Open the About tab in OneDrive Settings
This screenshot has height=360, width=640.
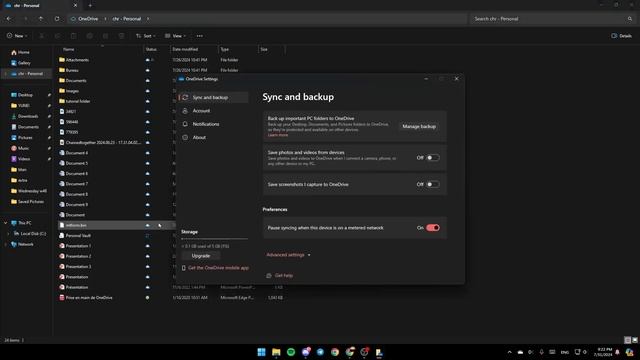click(x=213, y=138)
